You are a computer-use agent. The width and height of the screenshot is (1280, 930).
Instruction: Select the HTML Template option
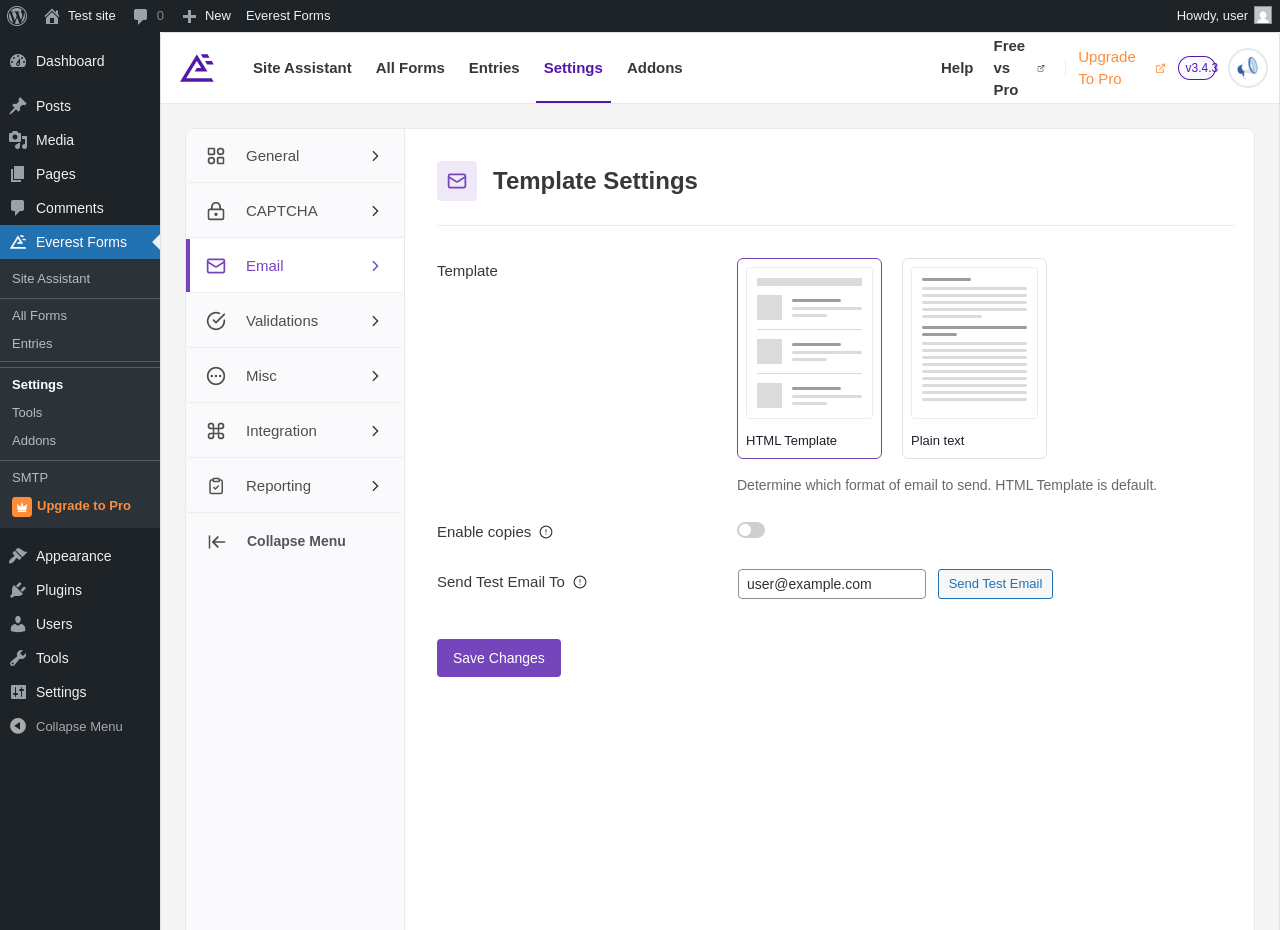[809, 358]
